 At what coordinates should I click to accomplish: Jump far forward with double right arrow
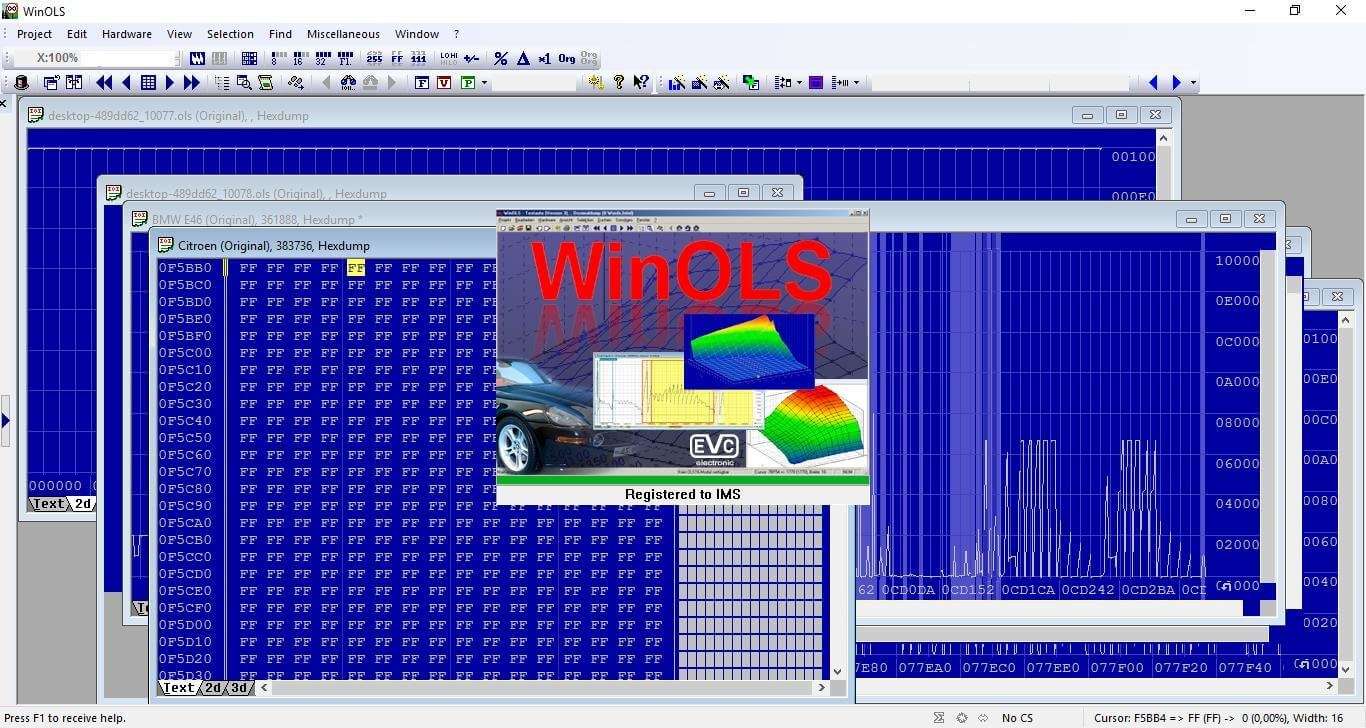192,83
